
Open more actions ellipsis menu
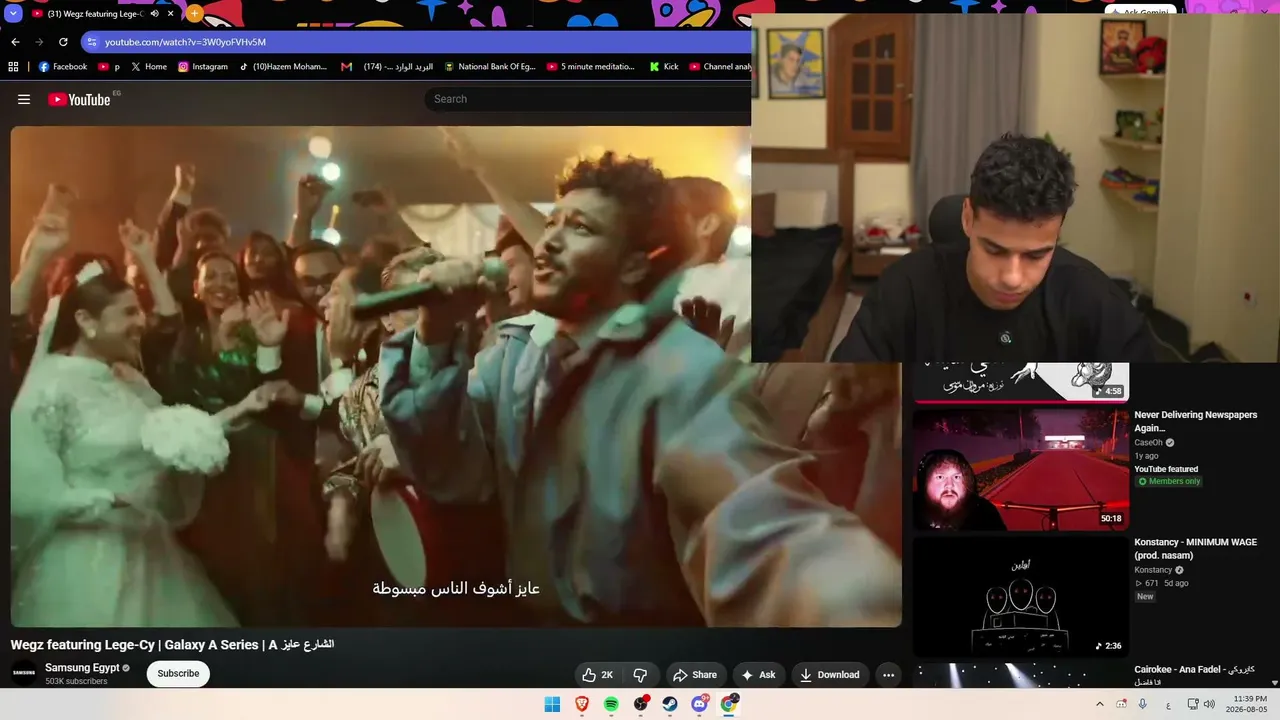point(888,675)
